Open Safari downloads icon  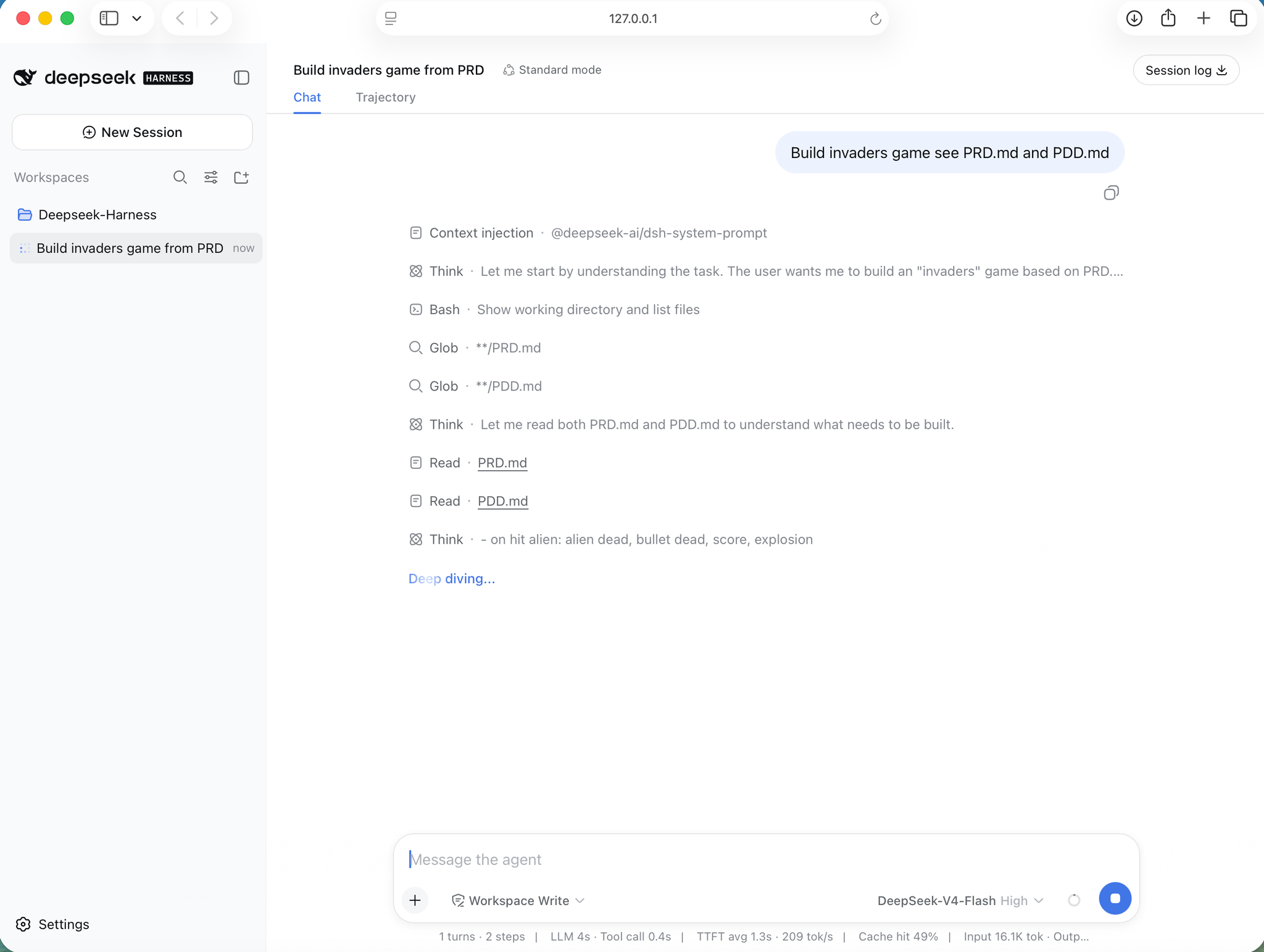click(x=1134, y=19)
